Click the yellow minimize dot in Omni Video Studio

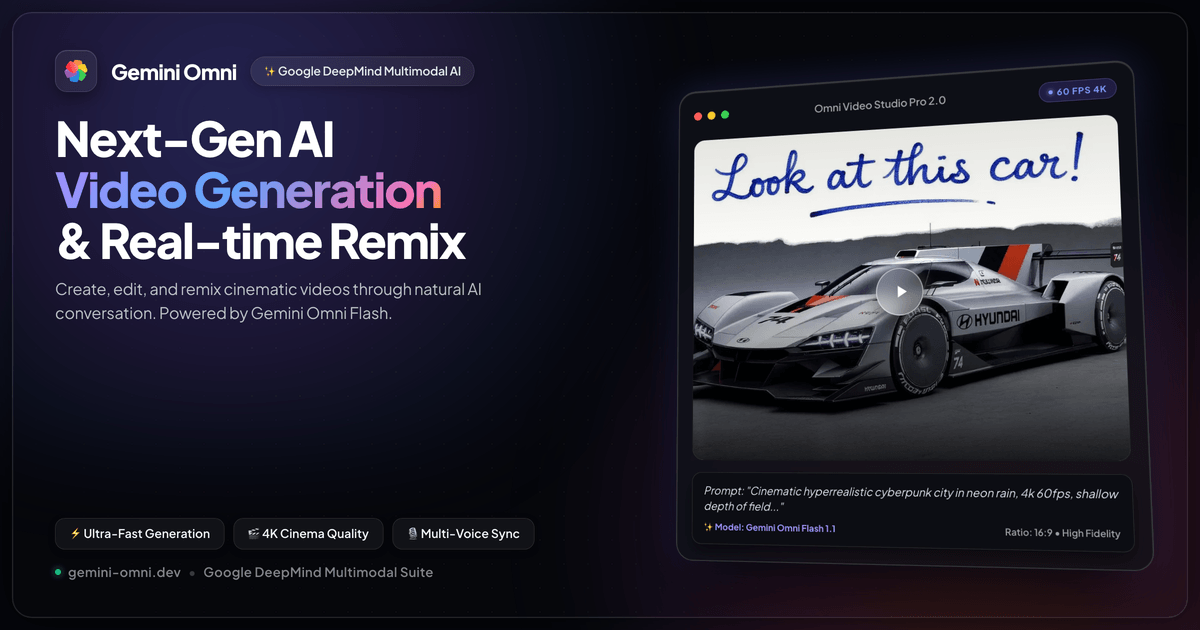(x=712, y=115)
